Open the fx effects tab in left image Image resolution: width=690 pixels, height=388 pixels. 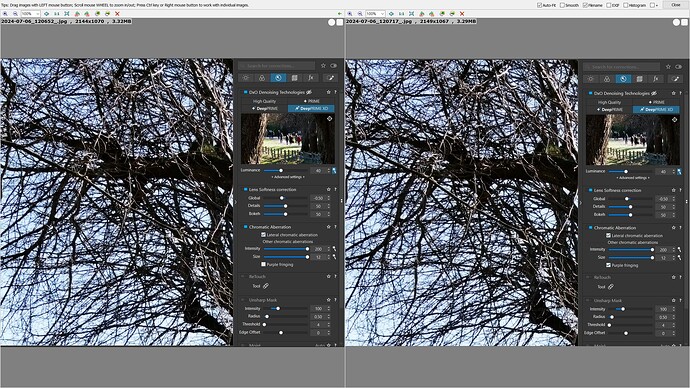click(311, 78)
